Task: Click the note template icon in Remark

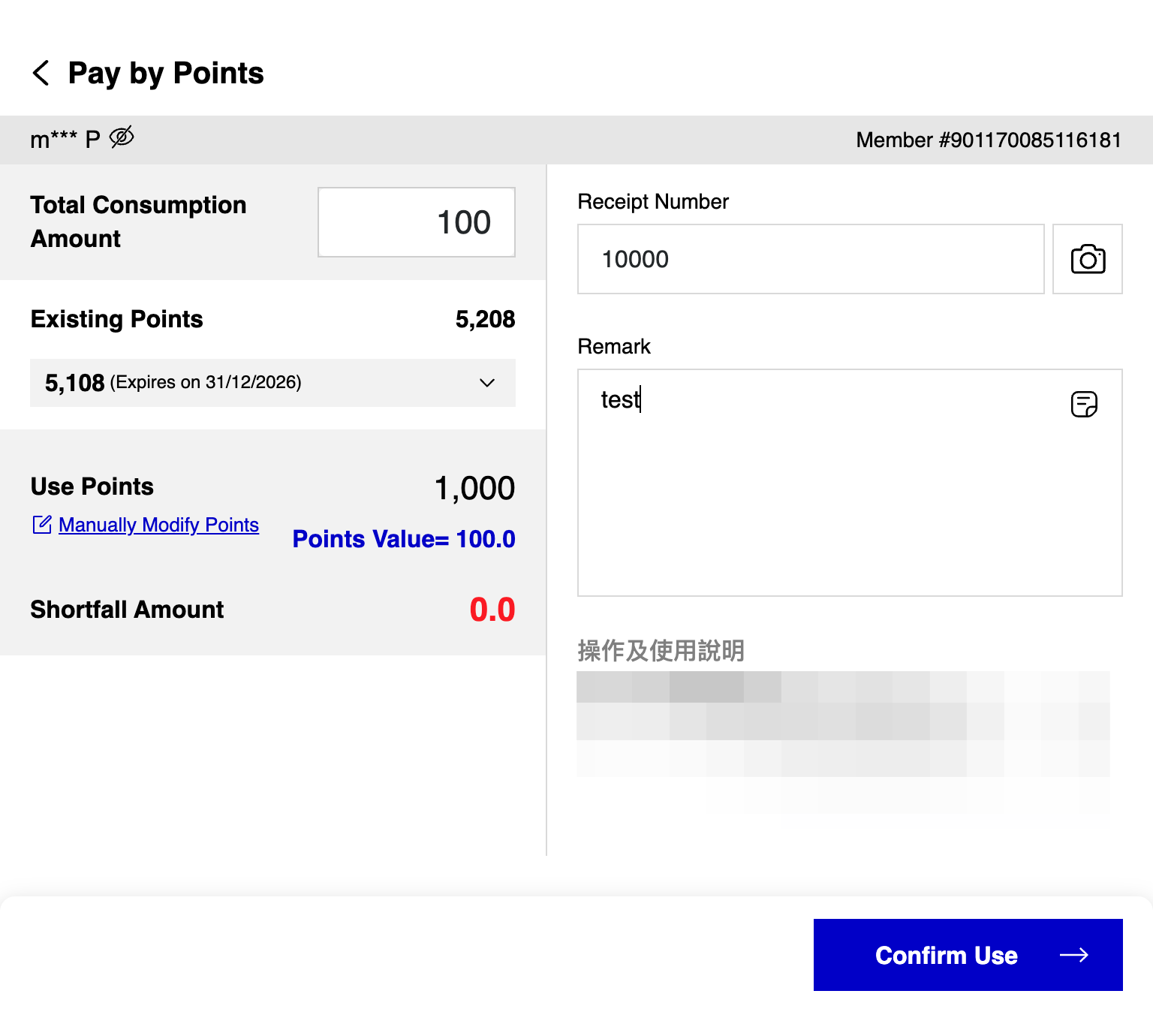Action: coord(1084,404)
